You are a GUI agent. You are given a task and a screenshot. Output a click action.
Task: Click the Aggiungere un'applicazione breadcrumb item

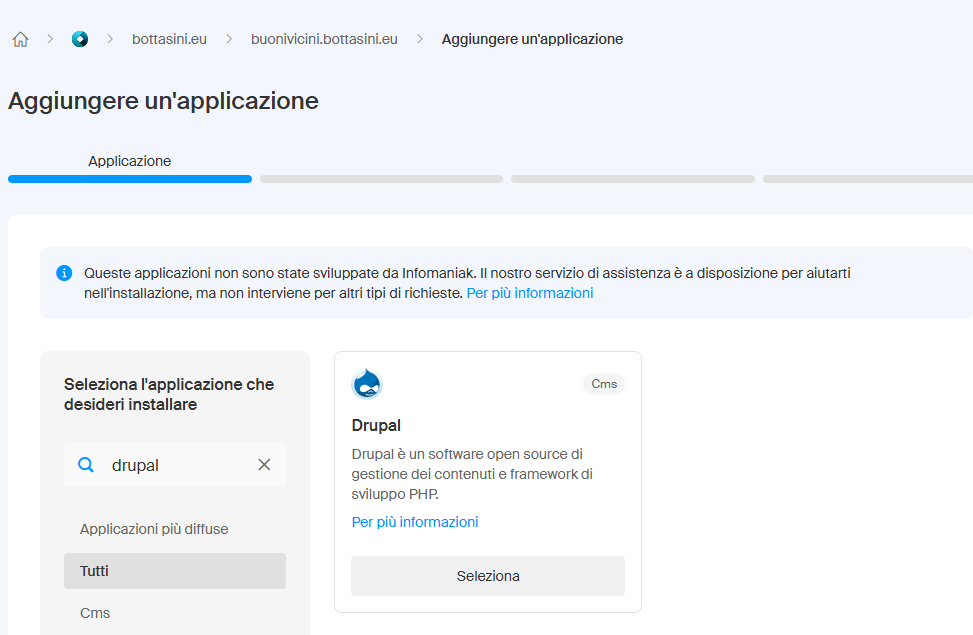tap(532, 40)
